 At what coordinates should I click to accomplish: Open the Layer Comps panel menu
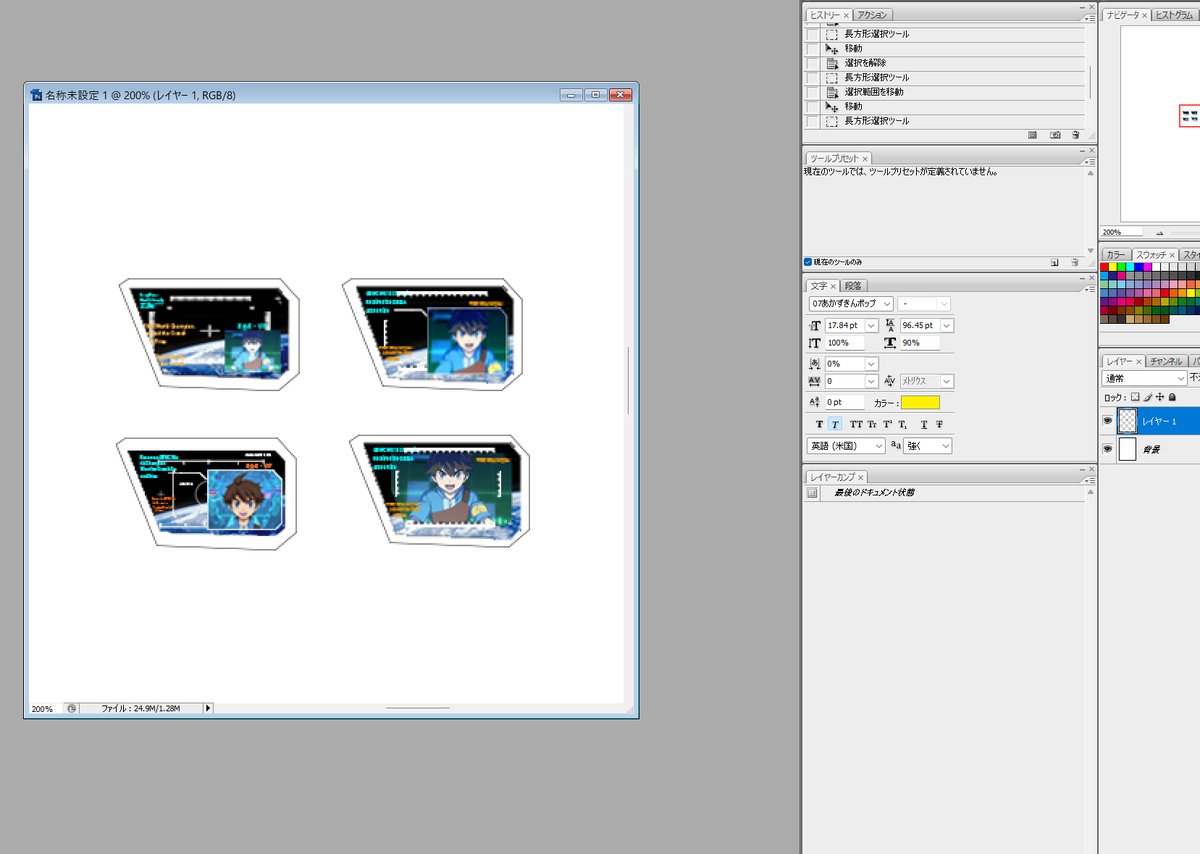coord(1090,481)
